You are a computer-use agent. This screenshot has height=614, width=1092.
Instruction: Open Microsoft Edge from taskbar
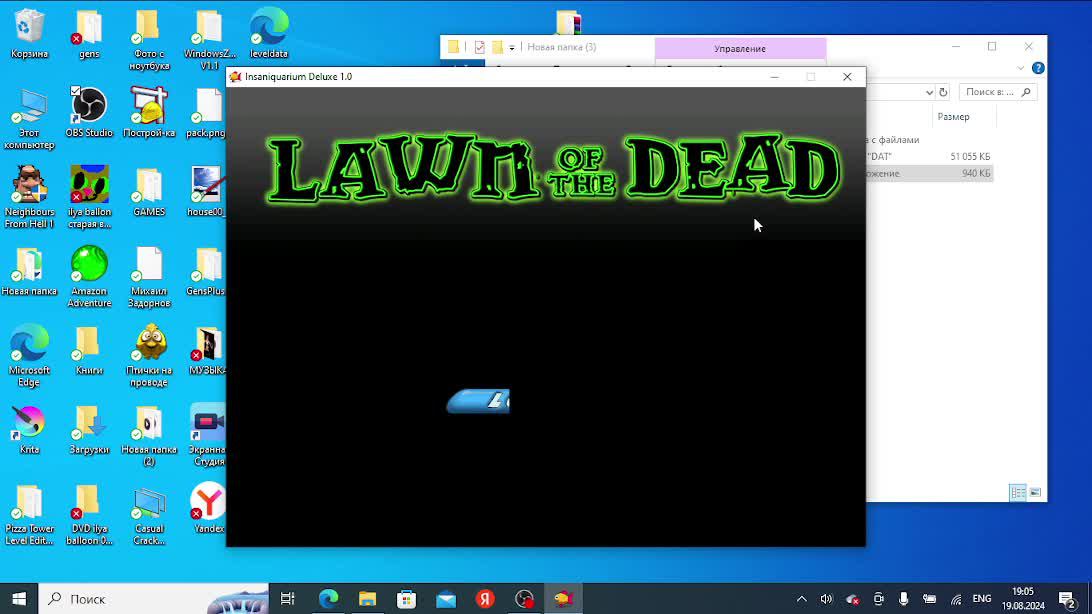pyautogui.click(x=328, y=599)
